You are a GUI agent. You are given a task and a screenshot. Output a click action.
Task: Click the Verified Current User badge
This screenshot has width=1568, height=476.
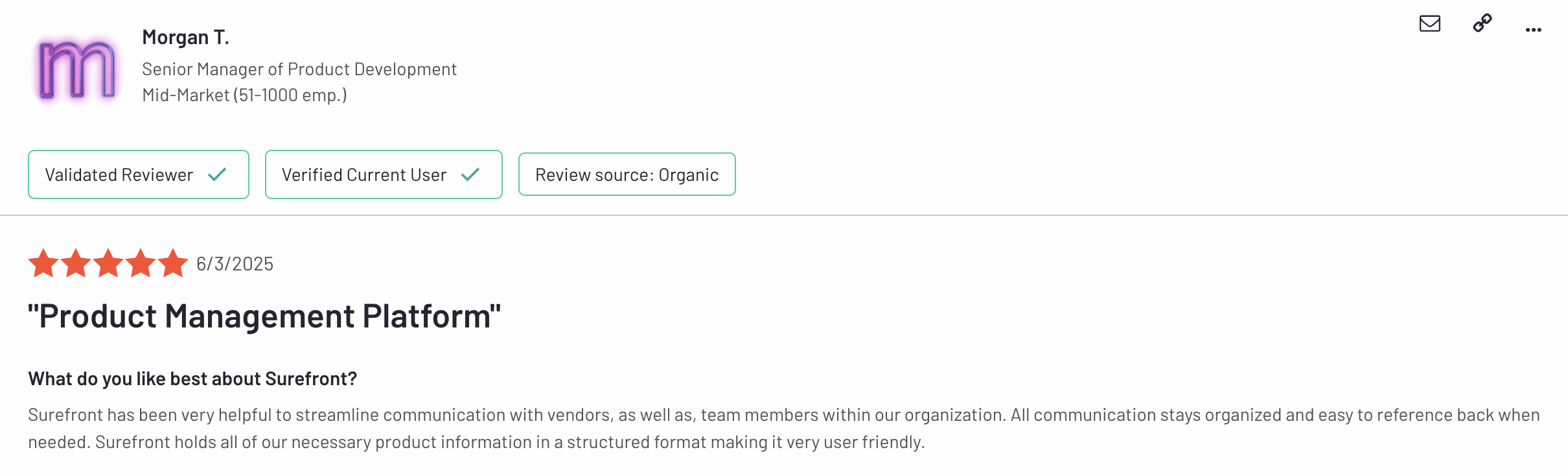[383, 174]
